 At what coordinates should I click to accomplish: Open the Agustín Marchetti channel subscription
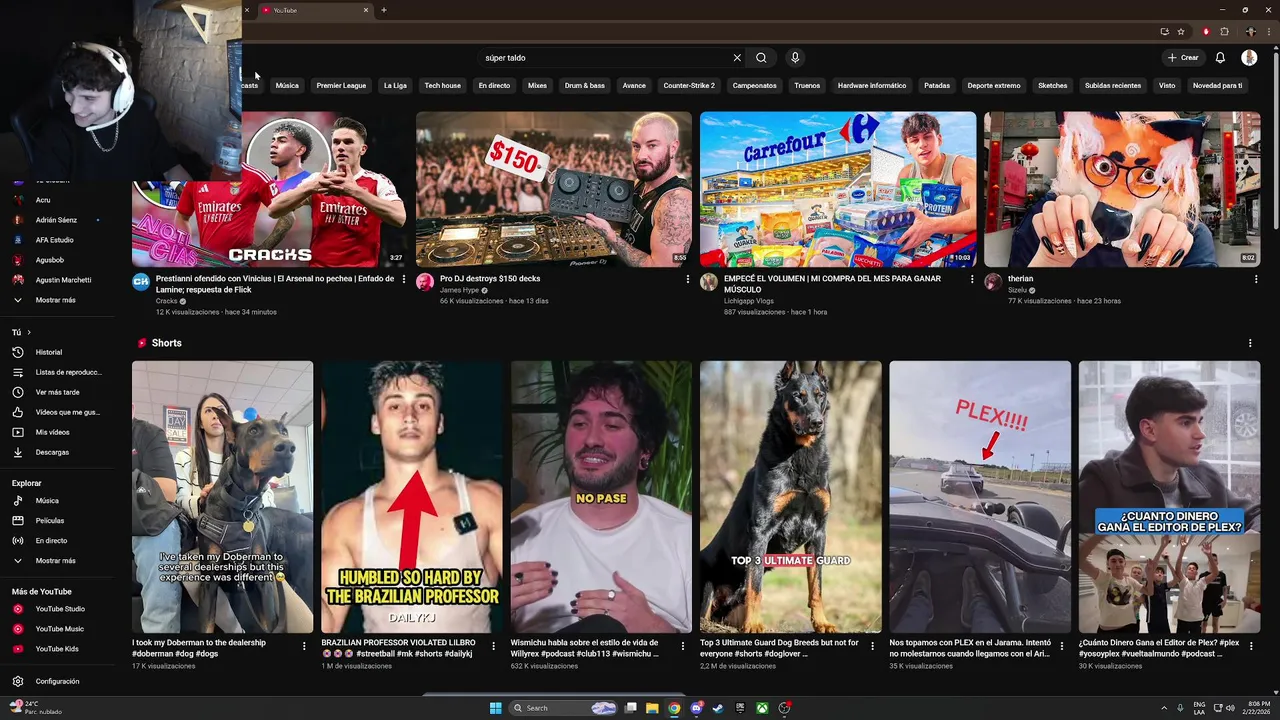(63, 280)
